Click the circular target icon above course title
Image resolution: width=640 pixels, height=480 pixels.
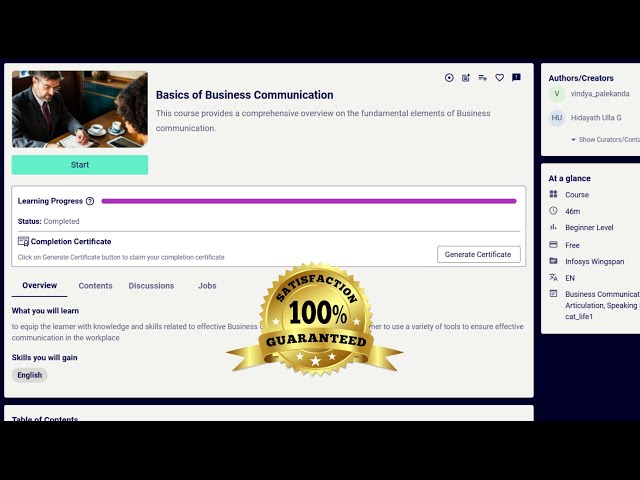449,78
